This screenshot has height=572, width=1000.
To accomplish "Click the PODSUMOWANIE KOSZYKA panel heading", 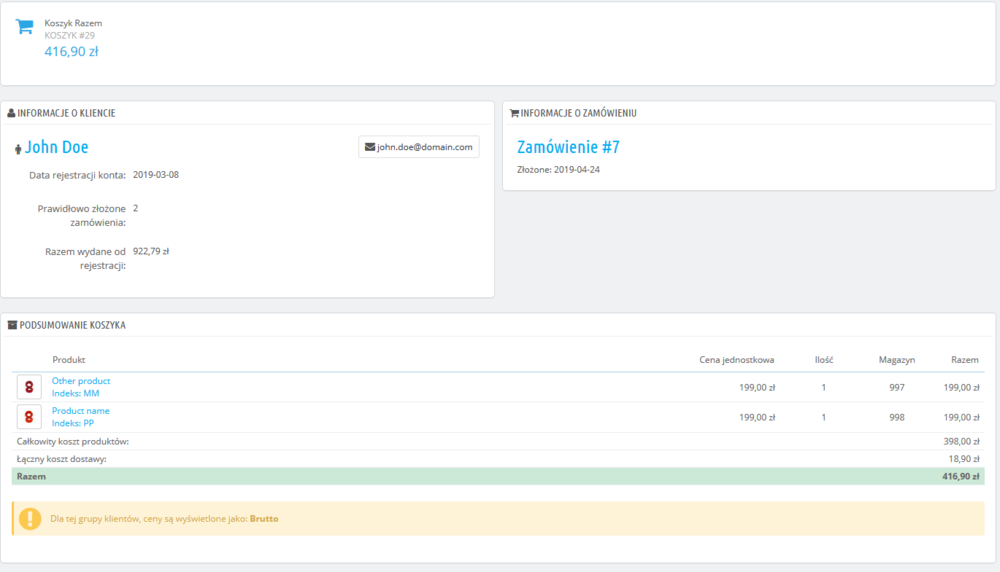I will (x=72, y=325).
